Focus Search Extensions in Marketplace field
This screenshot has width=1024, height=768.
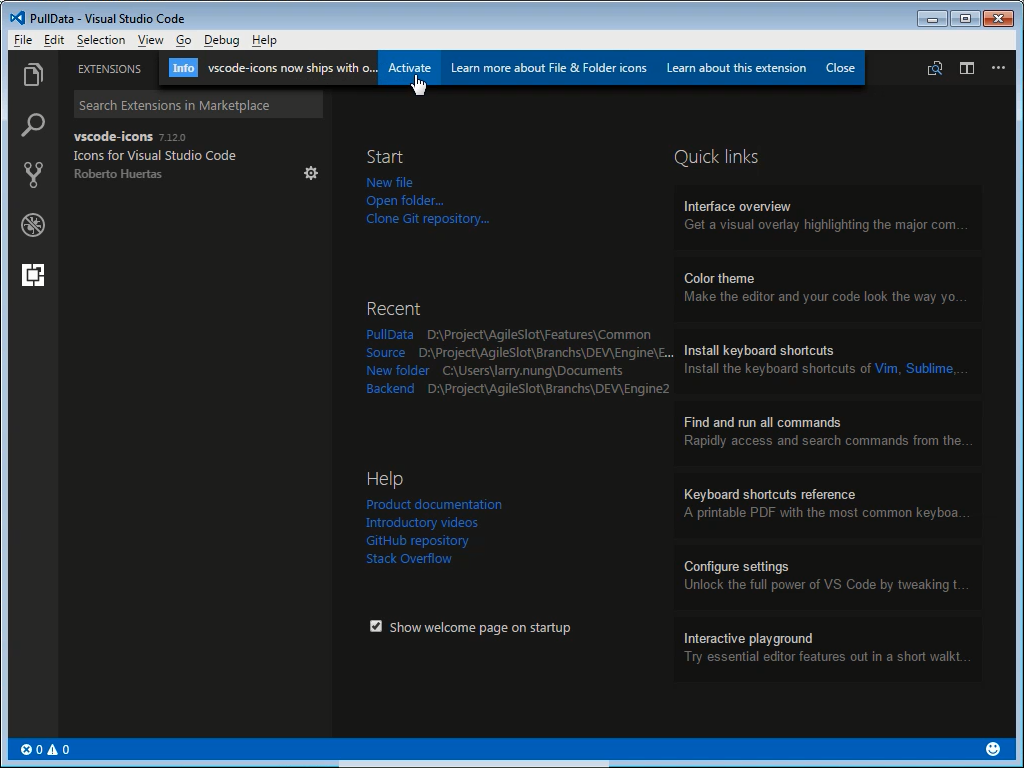coord(198,105)
